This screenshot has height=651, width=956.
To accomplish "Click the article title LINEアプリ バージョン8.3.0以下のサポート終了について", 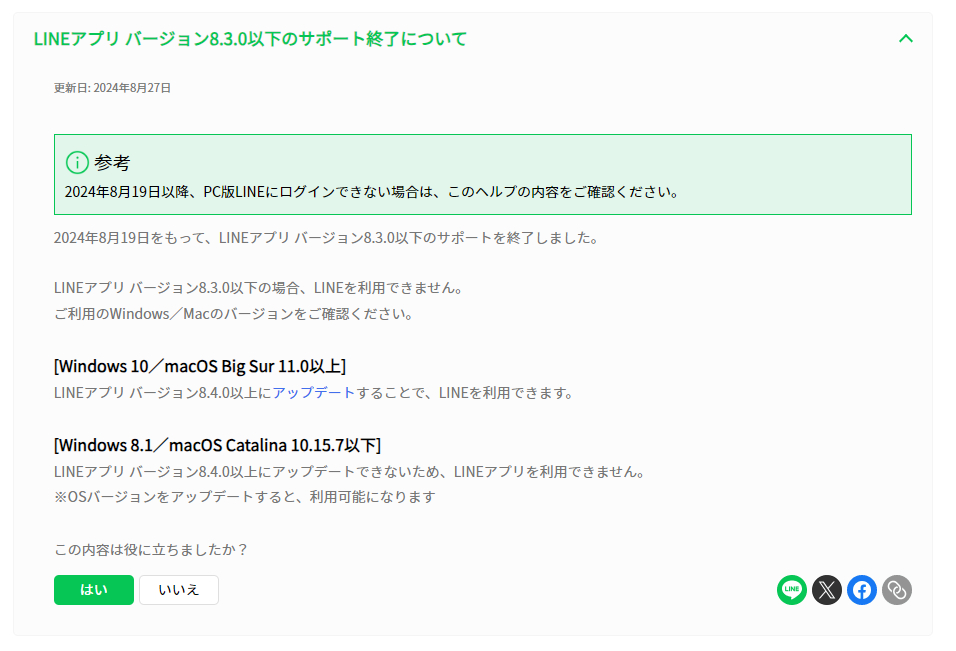I will pyautogui.click(x=250, y=38).
